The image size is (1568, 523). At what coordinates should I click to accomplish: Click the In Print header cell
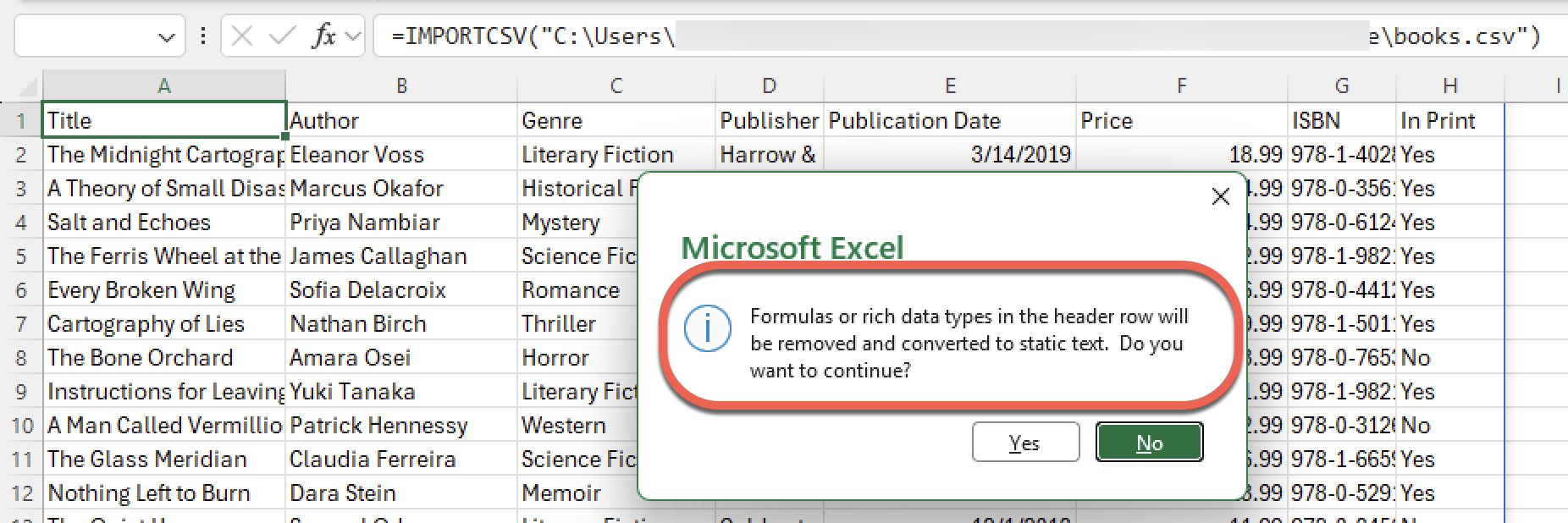1449,121
